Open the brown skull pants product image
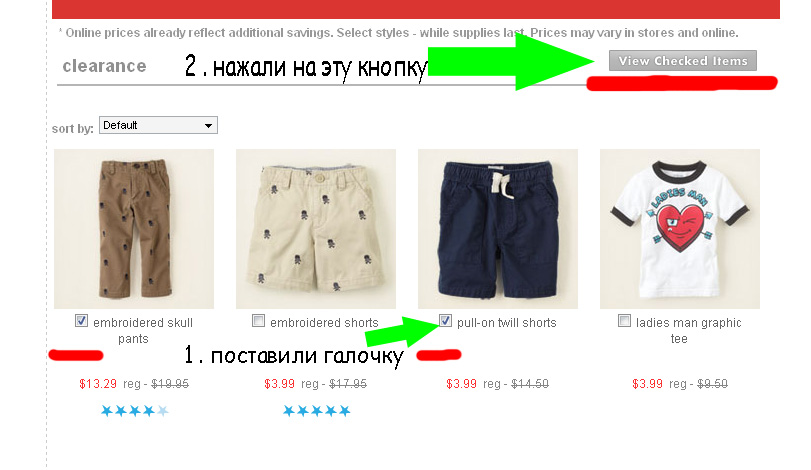 [x=134, y=229]
